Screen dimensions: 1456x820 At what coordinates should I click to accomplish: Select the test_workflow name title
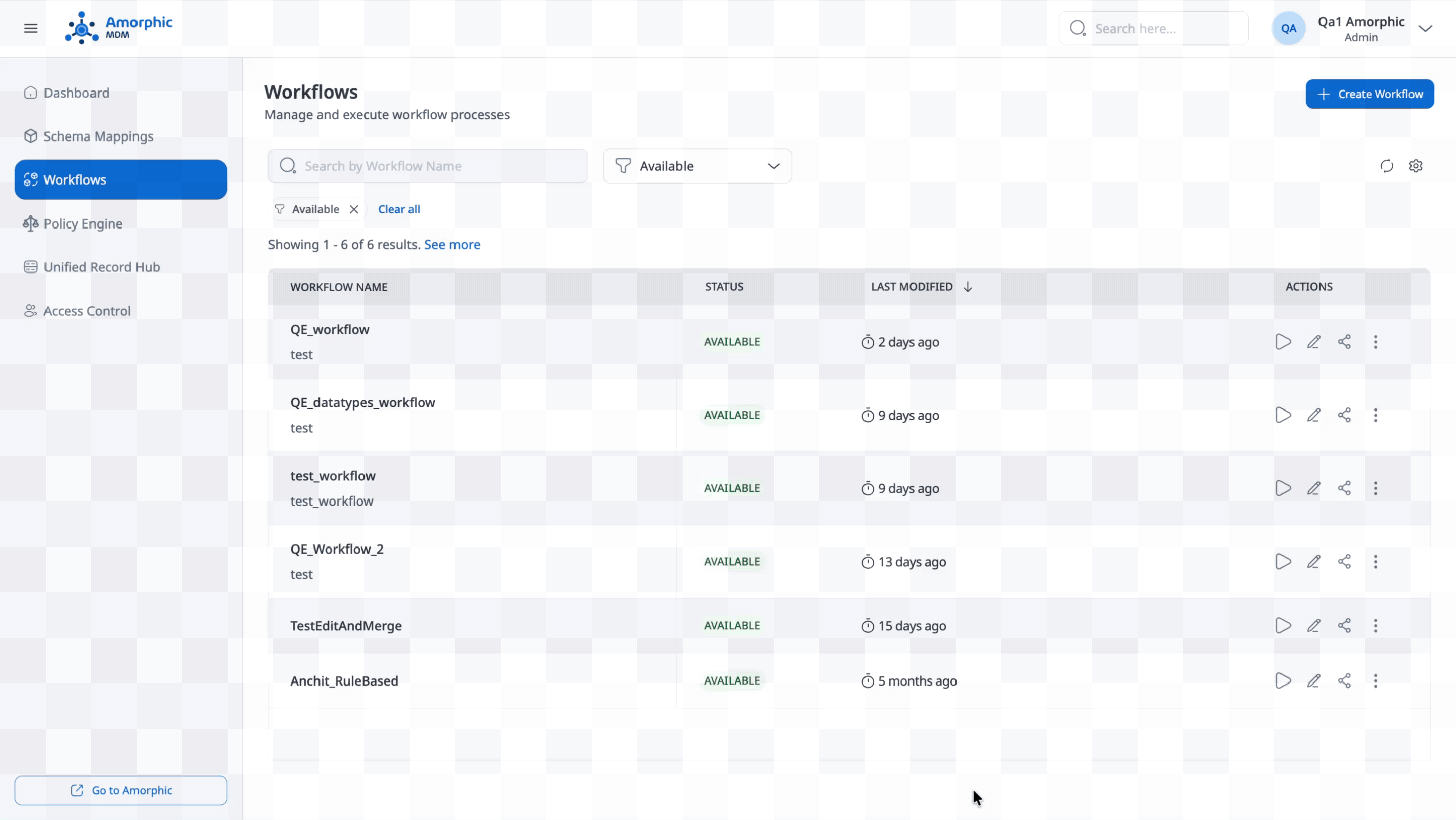coord(333,476)
